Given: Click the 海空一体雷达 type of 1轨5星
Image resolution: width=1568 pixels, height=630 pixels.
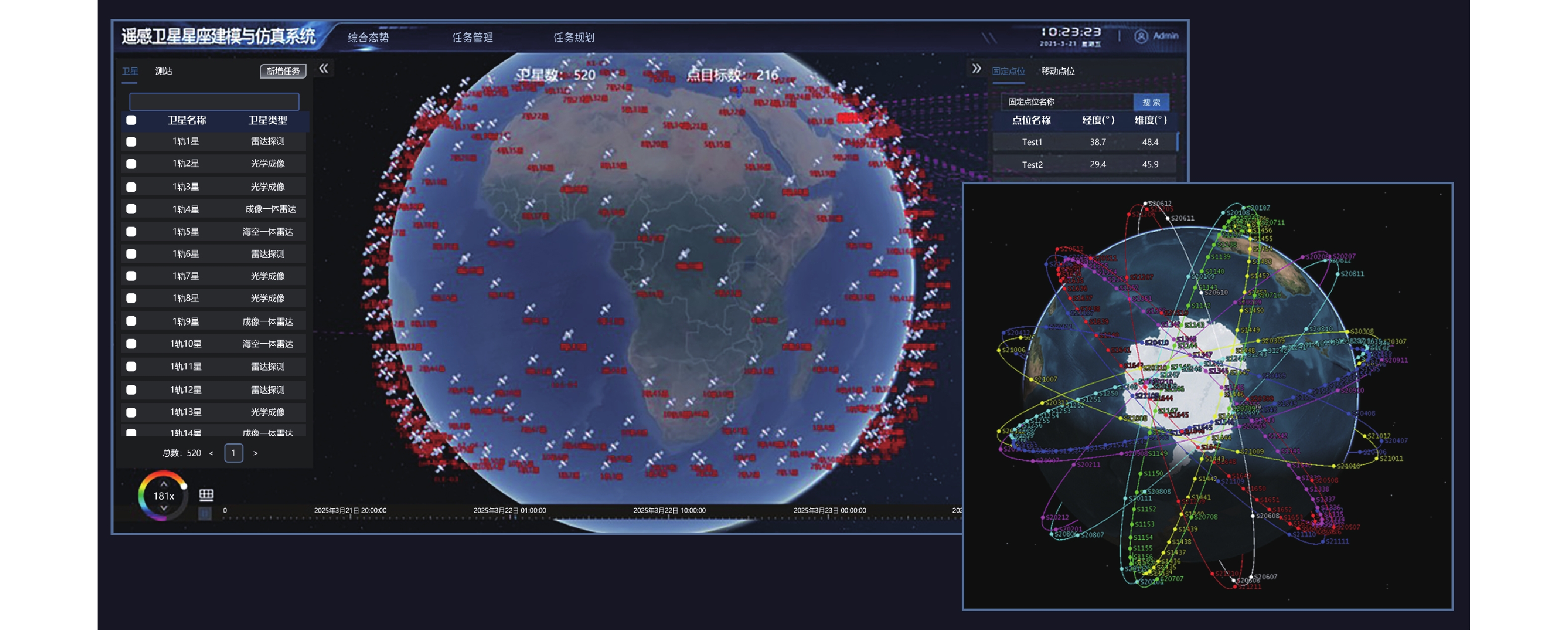Looking at the screenshot, I should pos(268,232).
